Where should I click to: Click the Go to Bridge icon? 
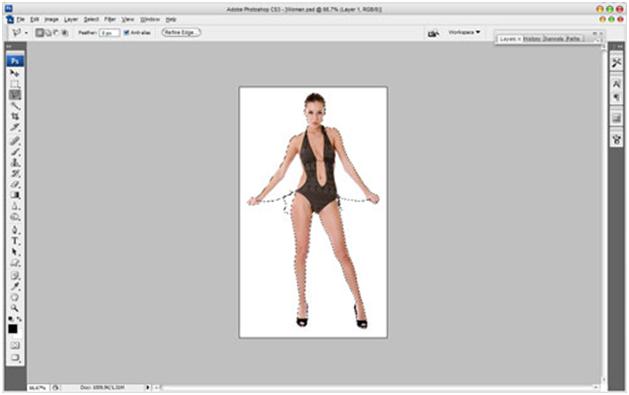coord(433,33)
